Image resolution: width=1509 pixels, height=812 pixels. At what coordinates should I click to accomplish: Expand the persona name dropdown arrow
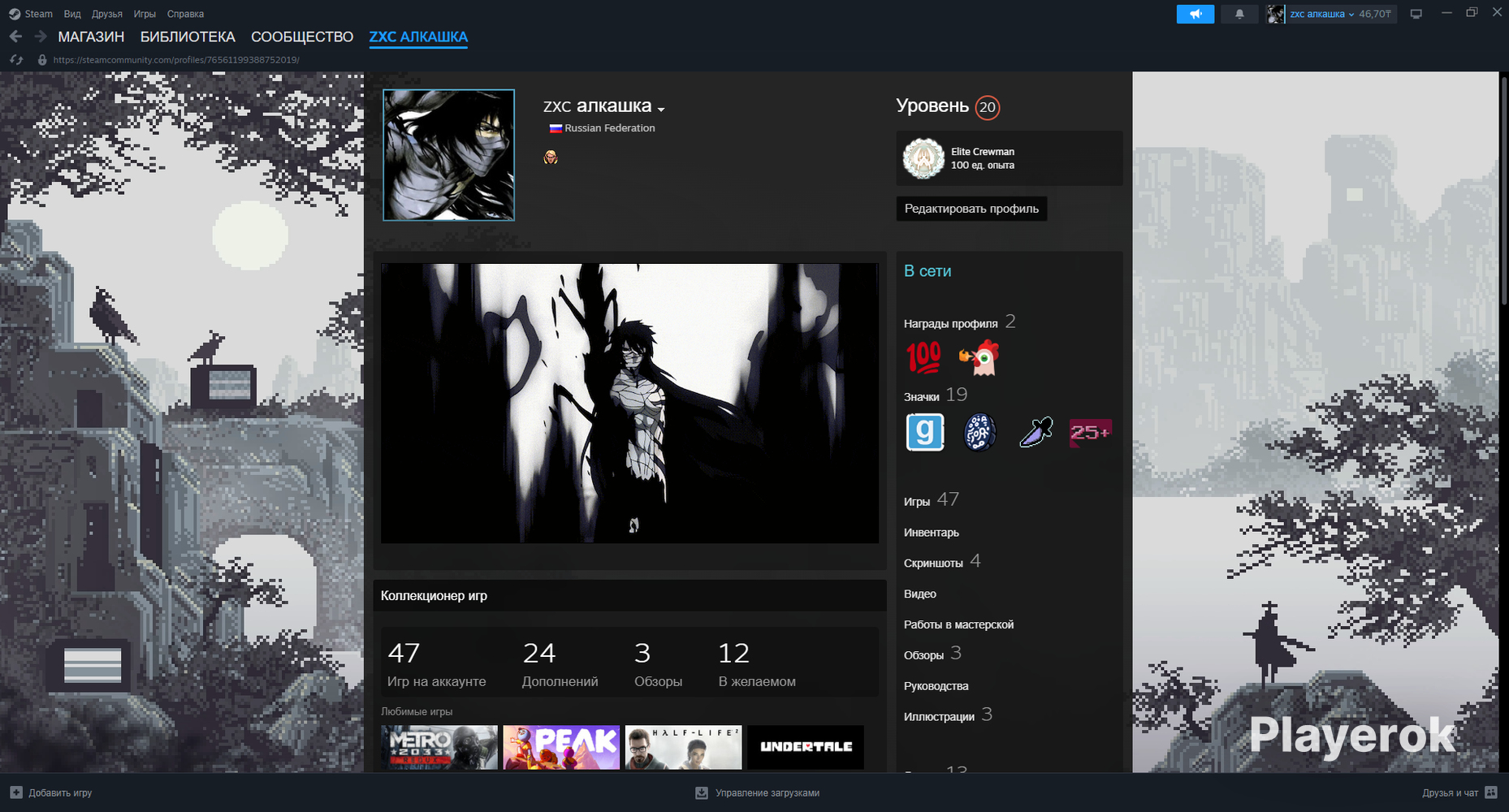coord(661,109)
